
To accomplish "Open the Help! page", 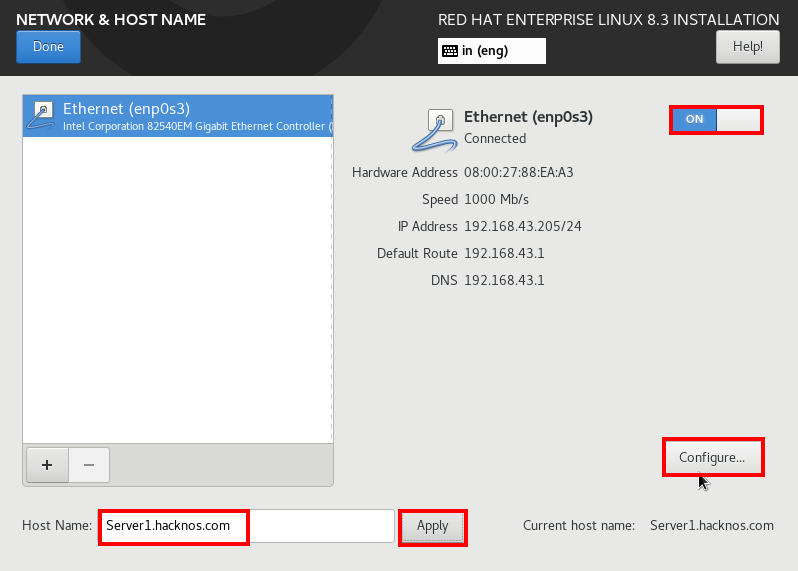I will click(747, 46).
